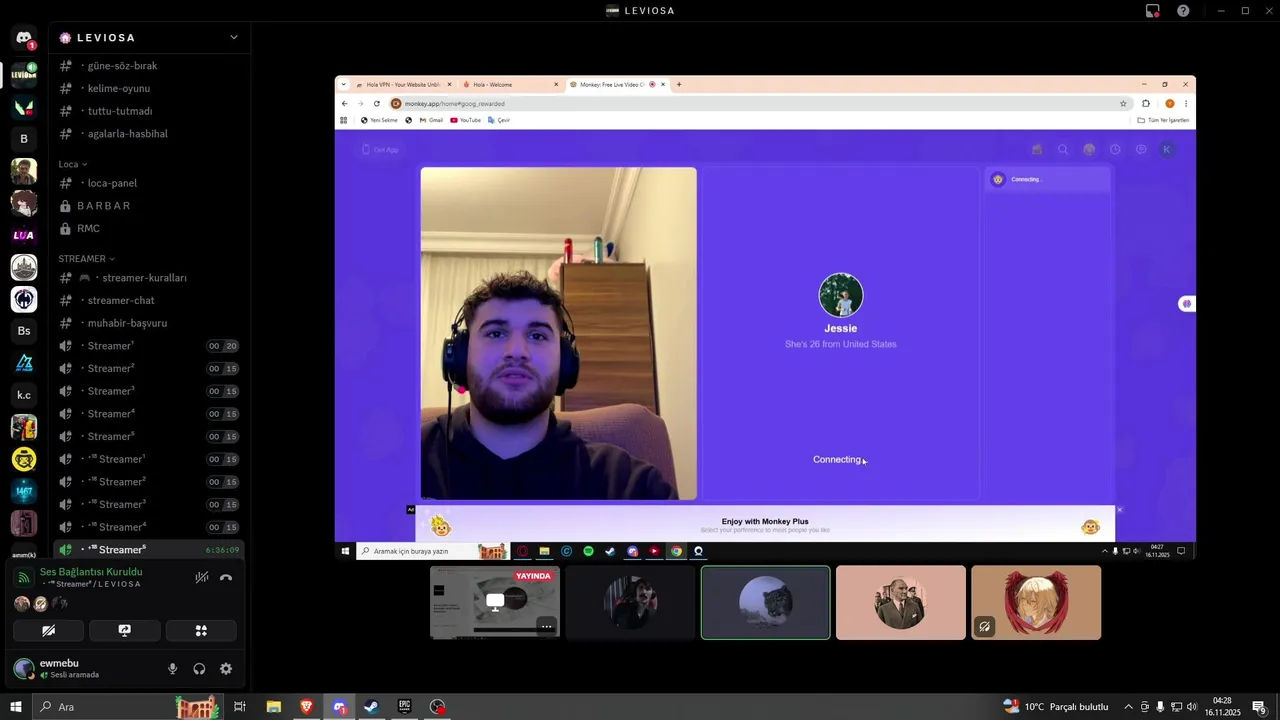Open the Discord inbox icon in title bar
This screenshot has height=720, width=1280.
click(x=1153, y=11)
